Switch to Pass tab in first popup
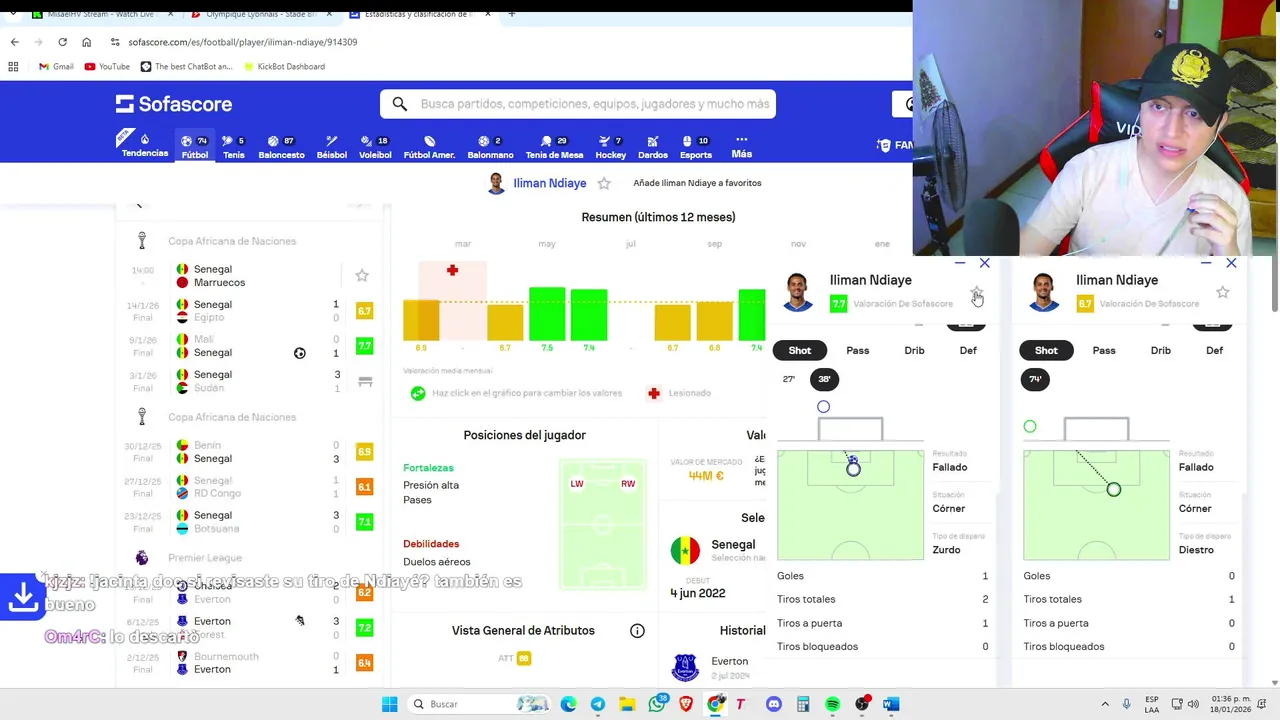1280x720 pixels. pyautogui.click(x=858, y=350)
